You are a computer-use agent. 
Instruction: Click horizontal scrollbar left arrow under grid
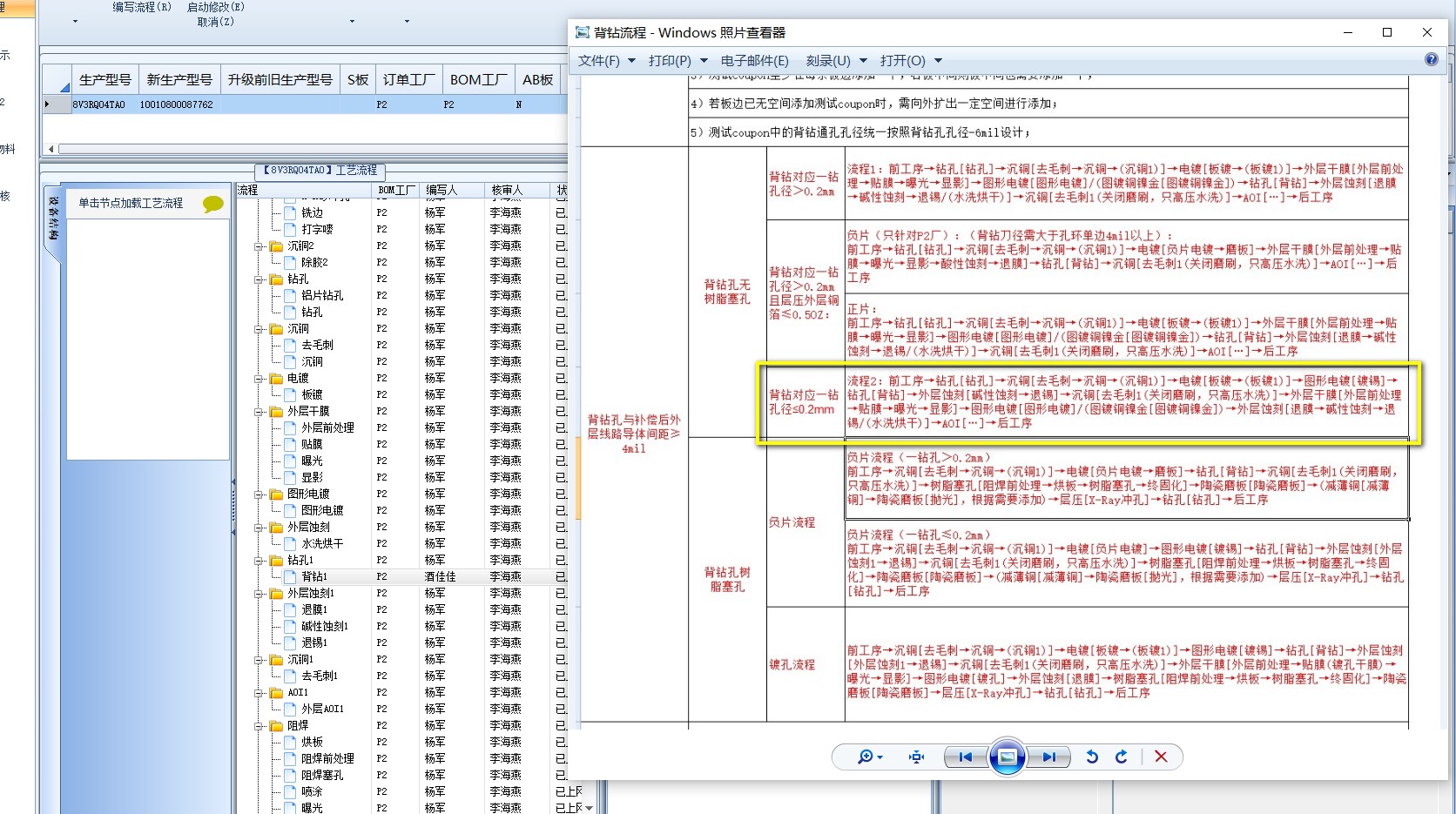tap(51, 149)
